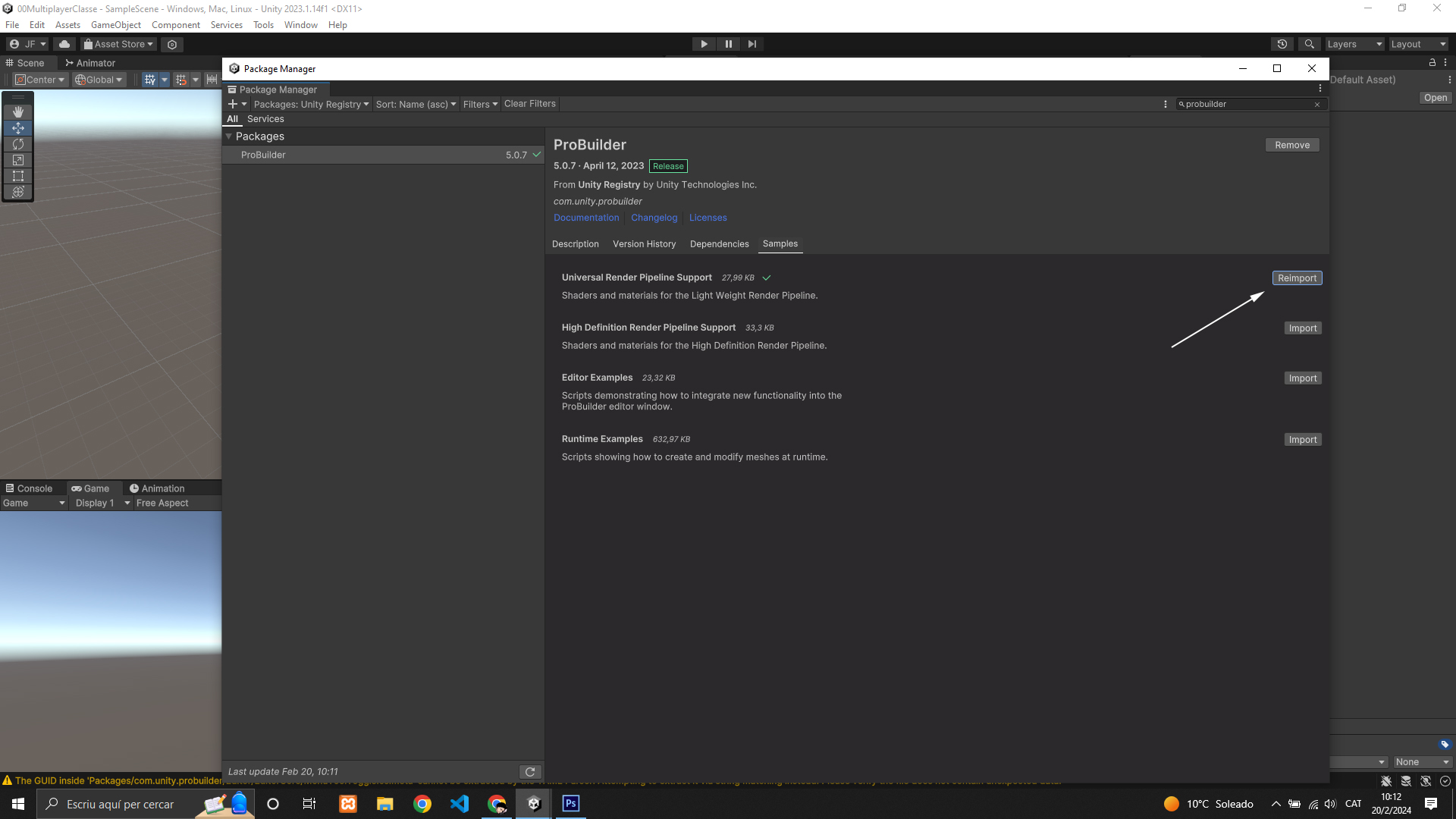The image size is (1456, 819).
Task: Select the Scale tool
Action: [18, 160]
